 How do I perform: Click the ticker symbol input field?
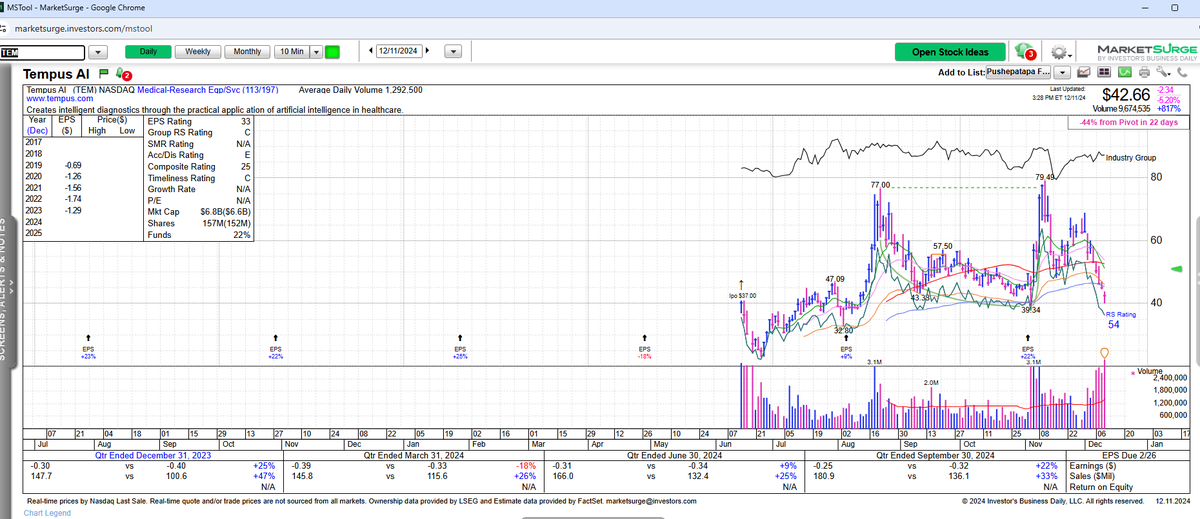42,52
